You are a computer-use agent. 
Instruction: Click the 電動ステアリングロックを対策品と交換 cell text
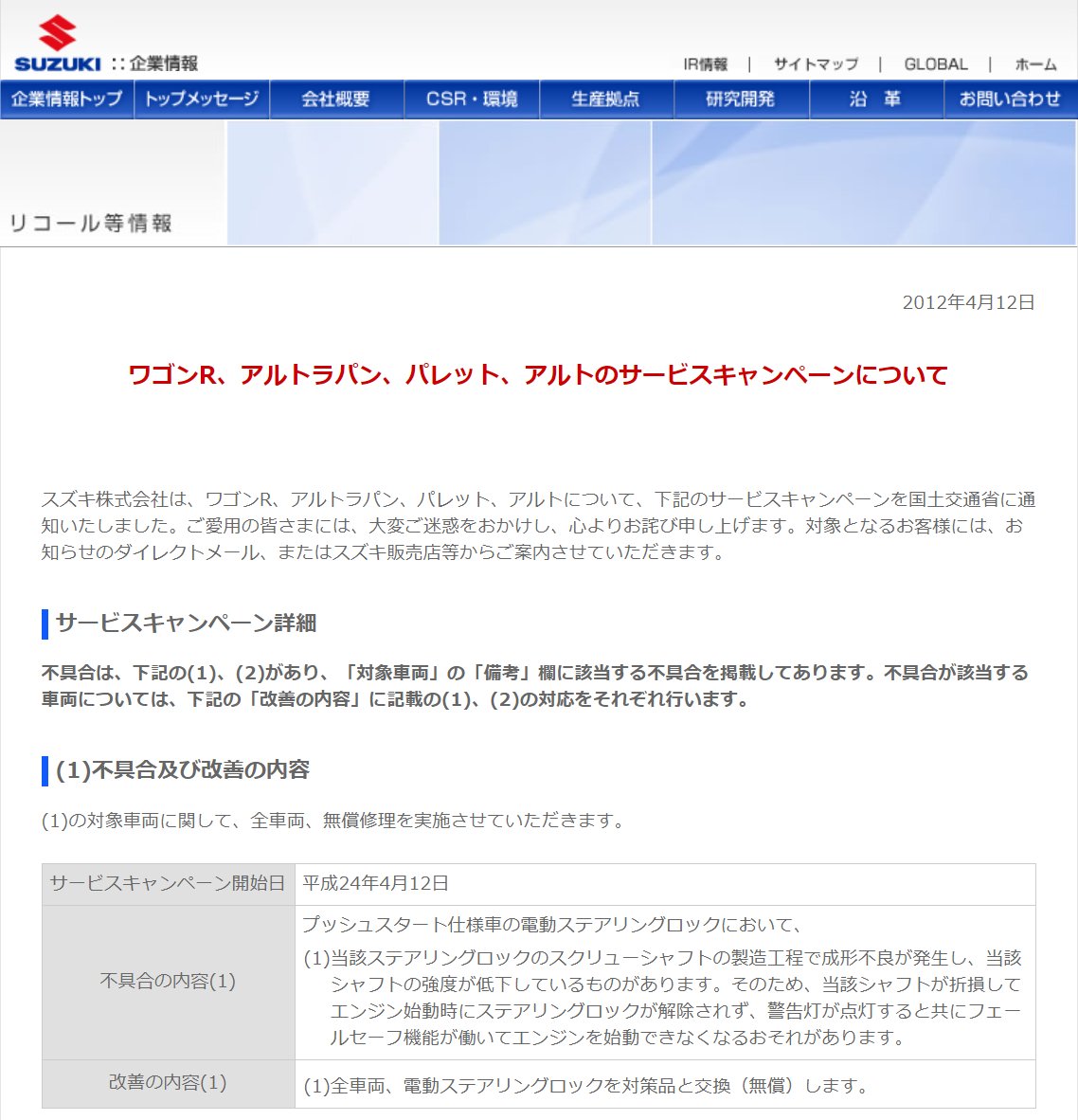(585, 1086)
